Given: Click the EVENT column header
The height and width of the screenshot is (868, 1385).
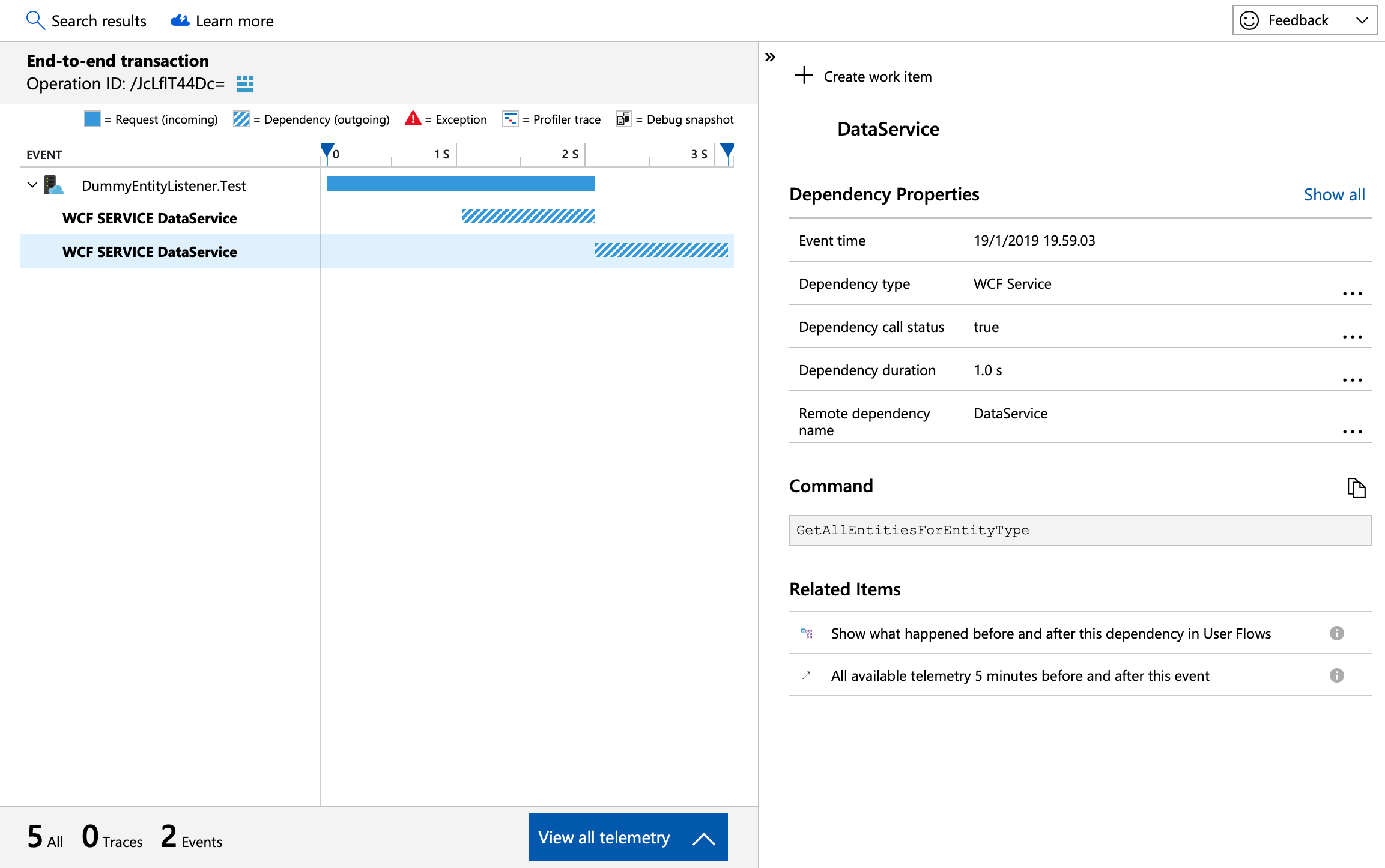Looking at the screenshot, I should pos(44,155).
